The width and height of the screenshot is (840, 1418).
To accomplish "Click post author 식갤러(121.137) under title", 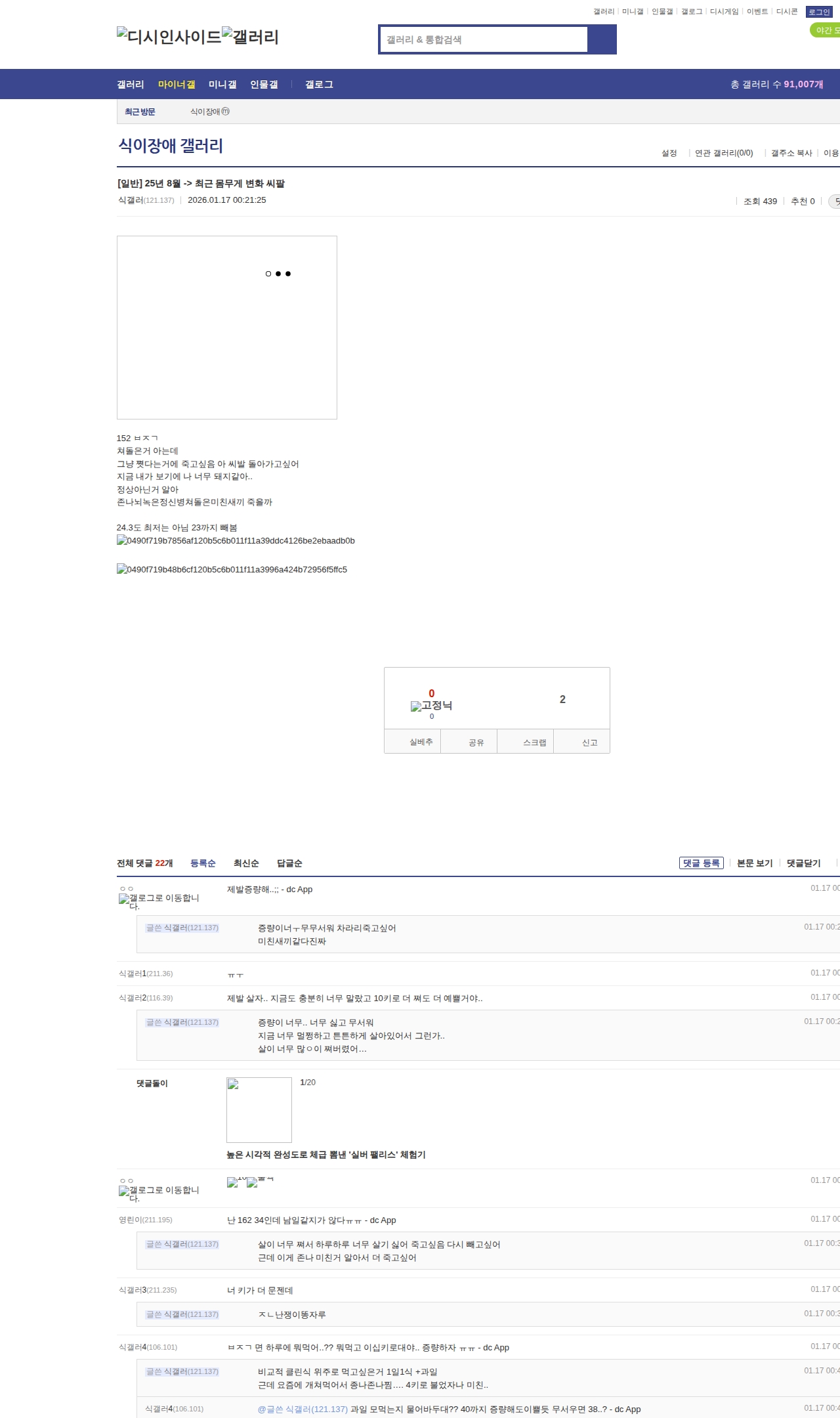I will [146, 200].
